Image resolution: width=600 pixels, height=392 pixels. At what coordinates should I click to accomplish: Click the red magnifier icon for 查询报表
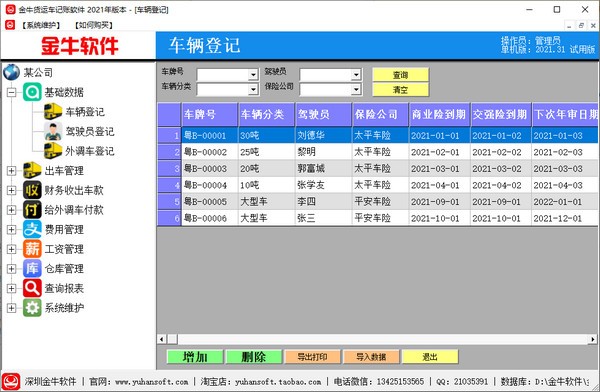pos(32,288)
